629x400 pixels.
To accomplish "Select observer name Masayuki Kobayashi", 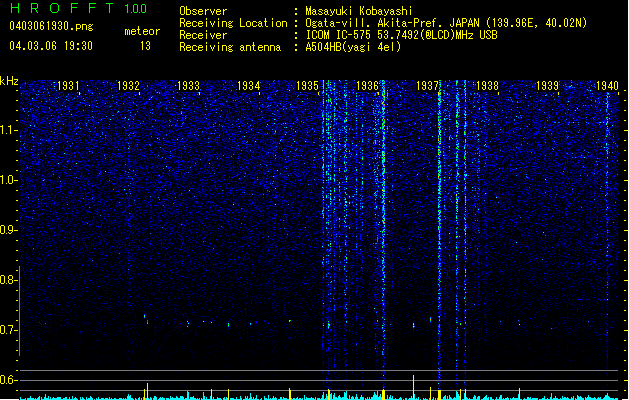I will coord(359,11).
